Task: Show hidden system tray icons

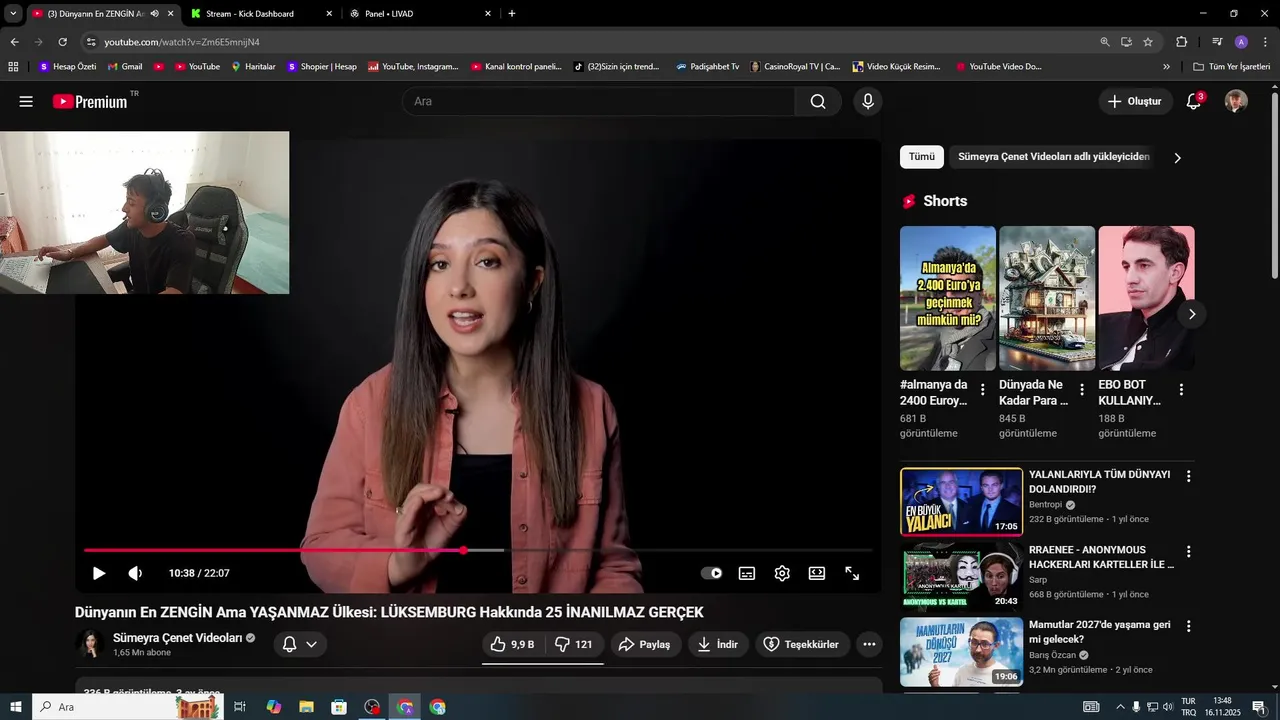Action: (1120, 707)
